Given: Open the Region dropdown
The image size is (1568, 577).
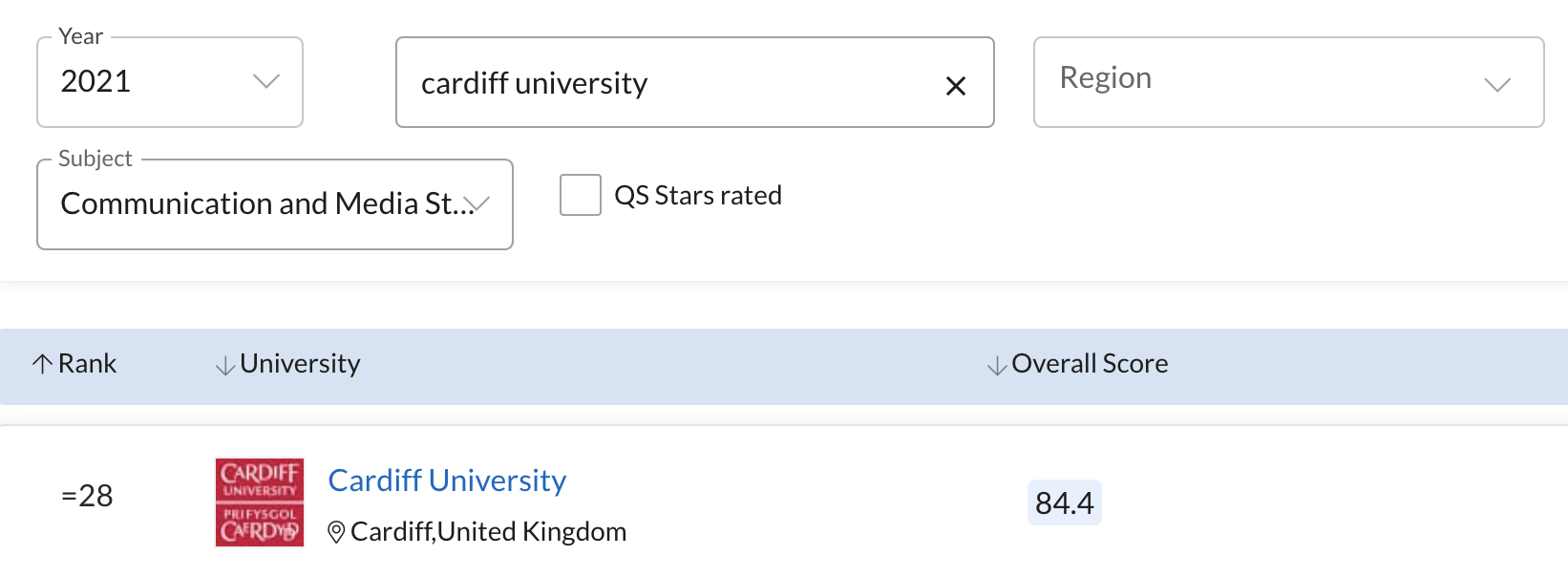Looking at the screenshot, I should (1288, 82).
